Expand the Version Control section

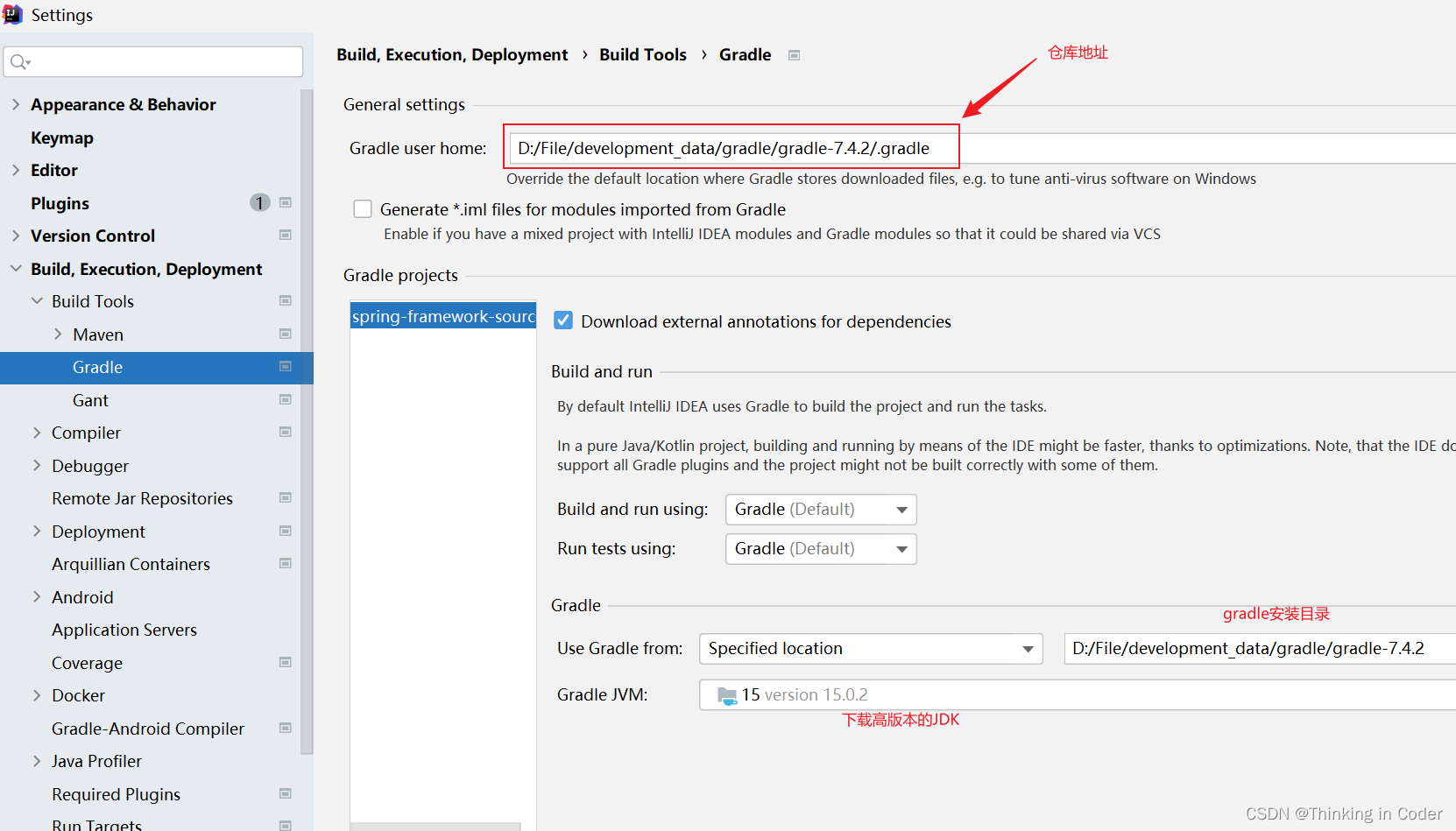coord(16,236)
